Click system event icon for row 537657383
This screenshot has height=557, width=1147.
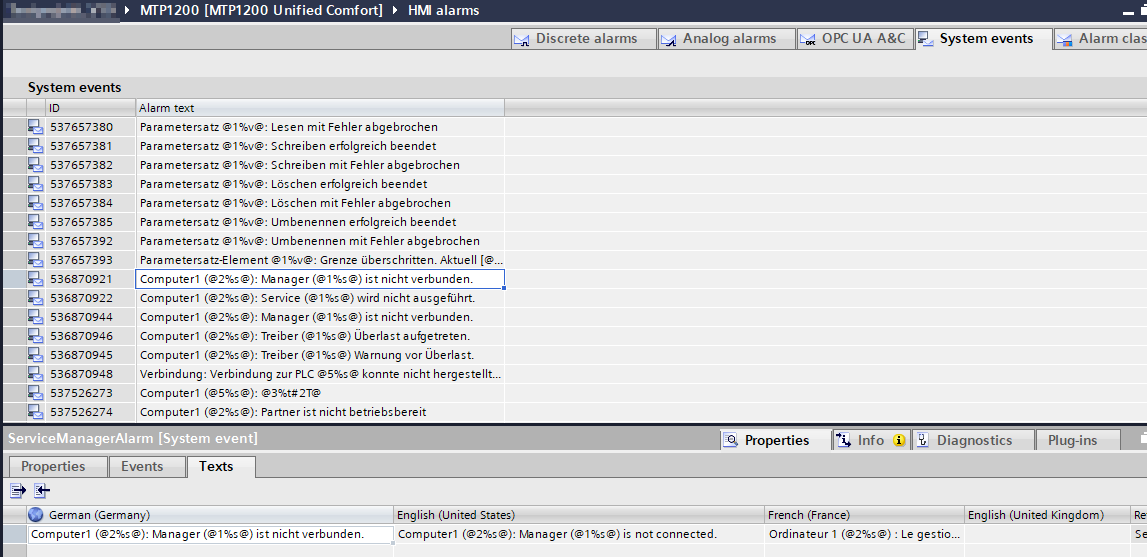[35, 184]
